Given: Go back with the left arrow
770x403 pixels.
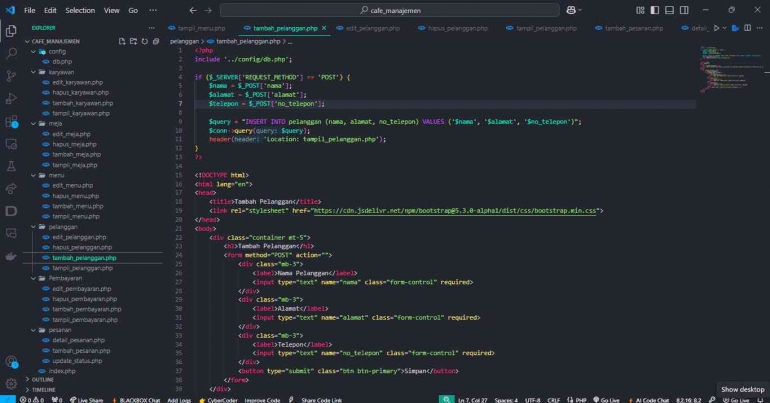Looking at the screenshot, I should 193,10.
